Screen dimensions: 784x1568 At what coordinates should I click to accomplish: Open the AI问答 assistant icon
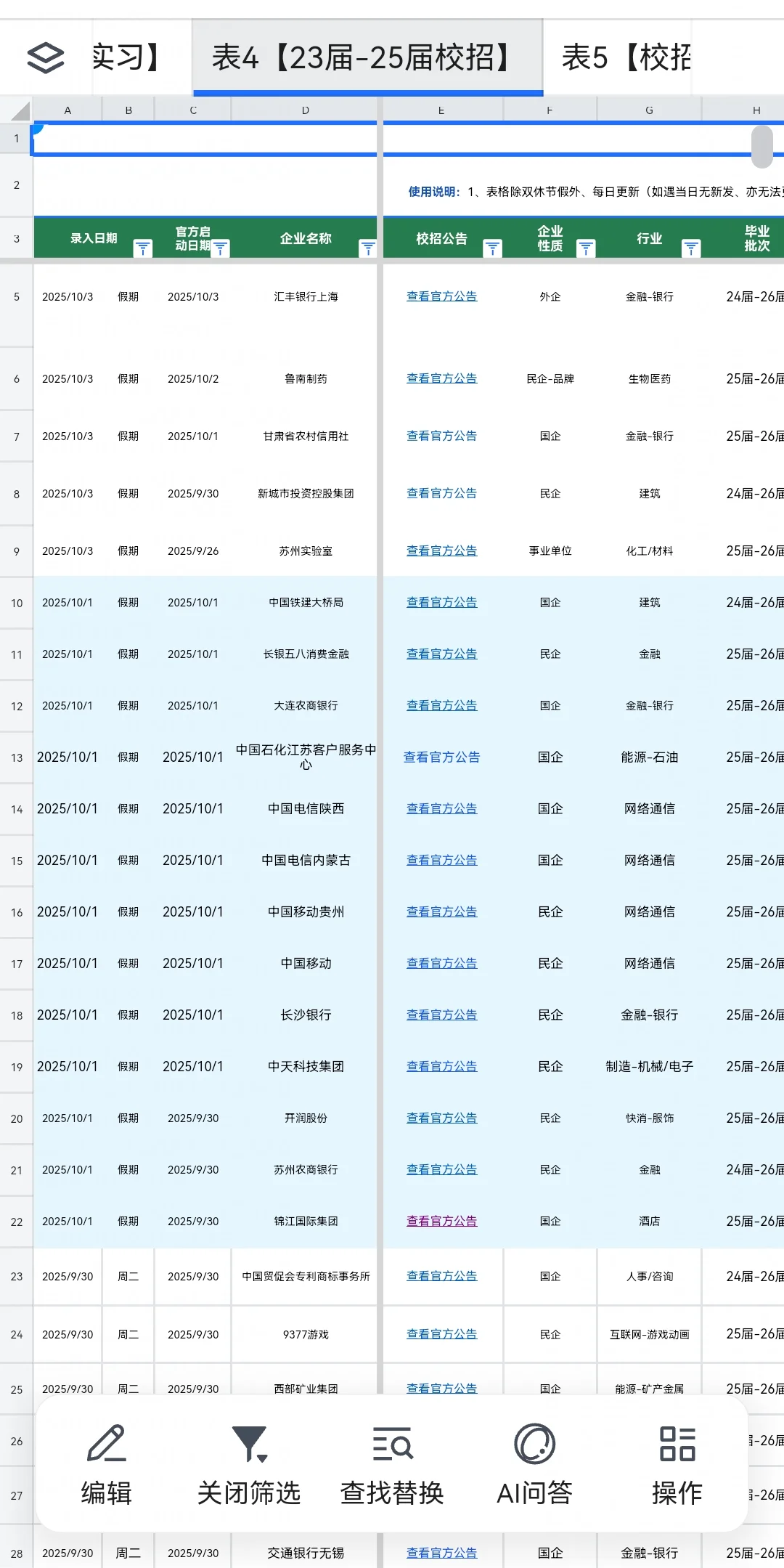[x=534, y=1443]
